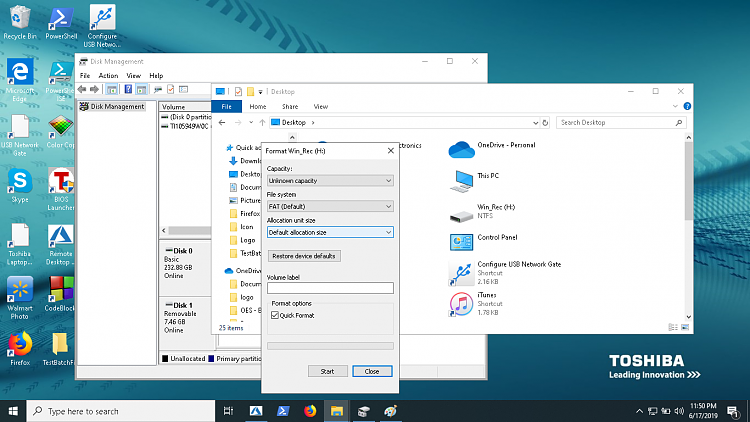Click the Search Desktop box
Viewport: 750px width, 422px height.
point(620,122)
